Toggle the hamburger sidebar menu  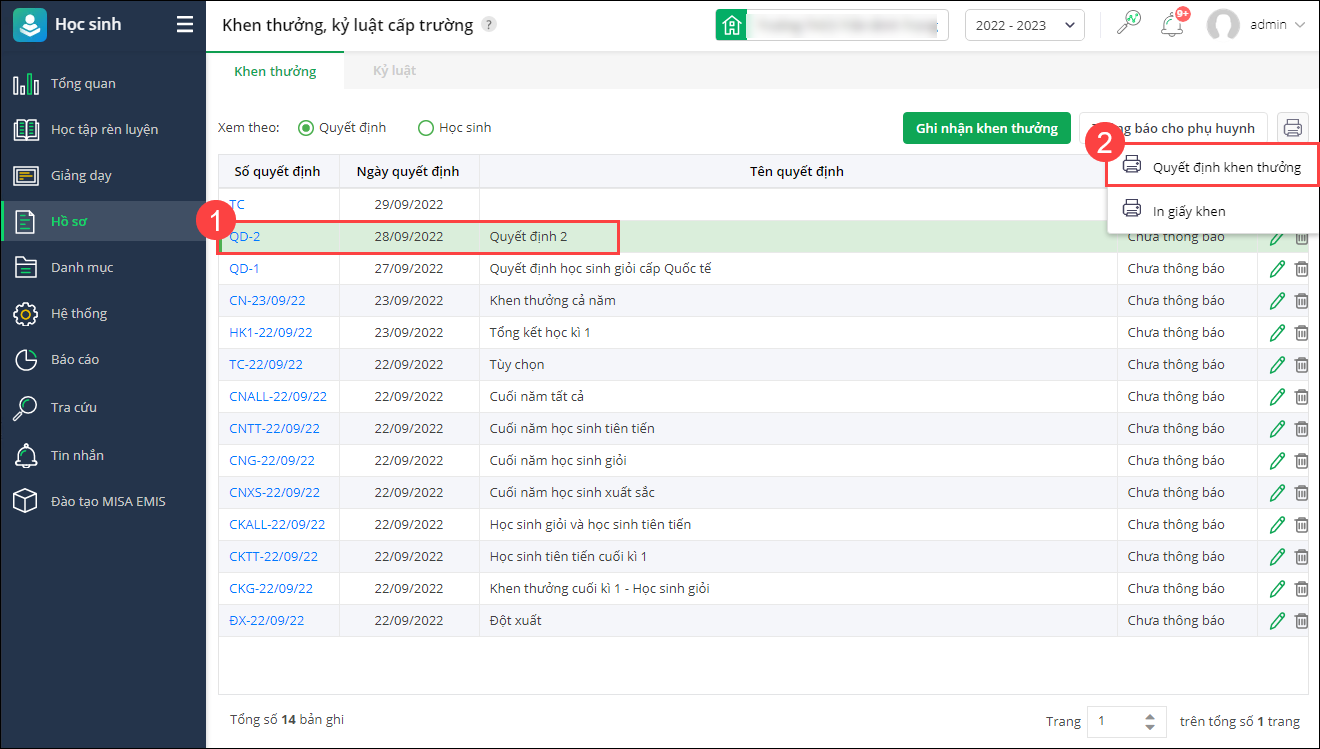pos(185,25)
